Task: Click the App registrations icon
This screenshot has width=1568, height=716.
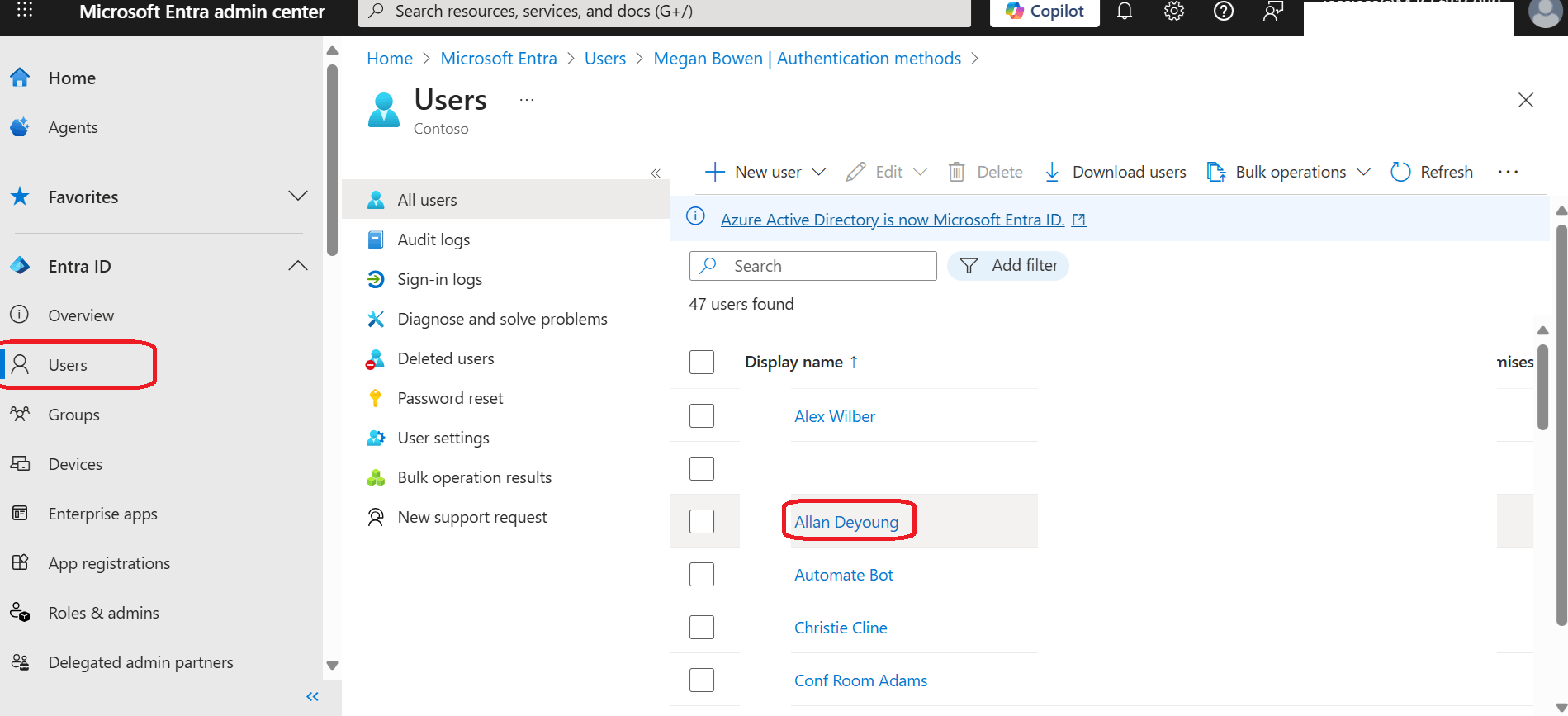Action: [x=20, y=562]
